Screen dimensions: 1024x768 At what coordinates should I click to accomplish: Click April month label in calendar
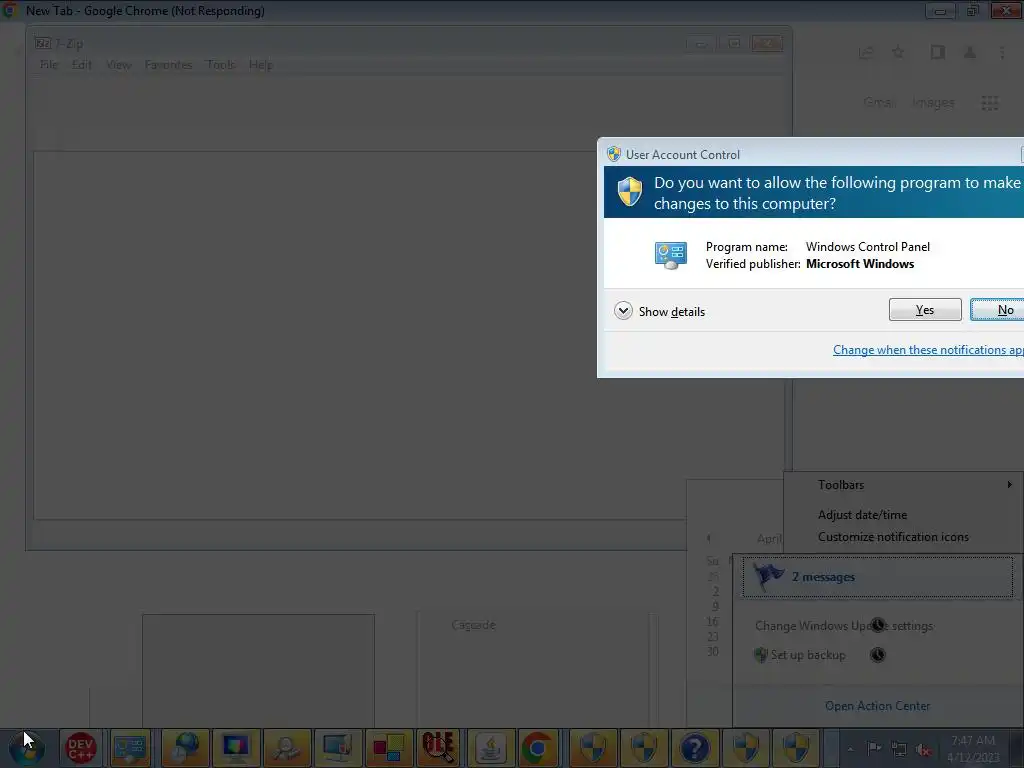(769, 539)
